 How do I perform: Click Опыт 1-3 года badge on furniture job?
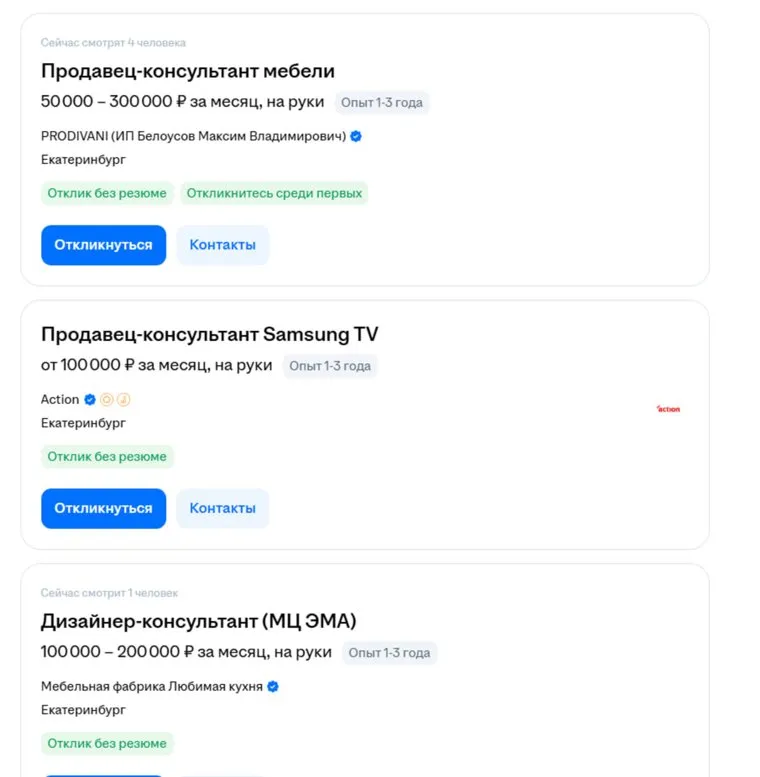click(x=381, y=102)
